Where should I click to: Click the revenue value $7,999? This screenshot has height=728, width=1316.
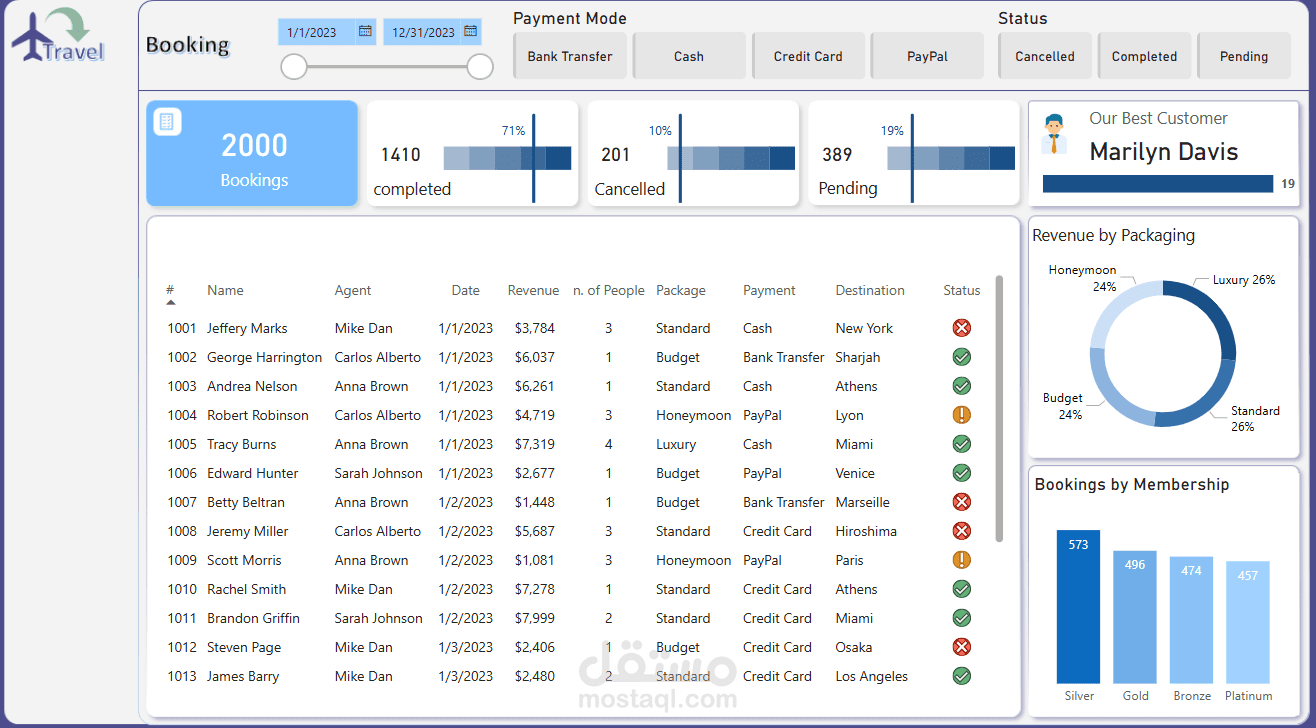point(535,618)
